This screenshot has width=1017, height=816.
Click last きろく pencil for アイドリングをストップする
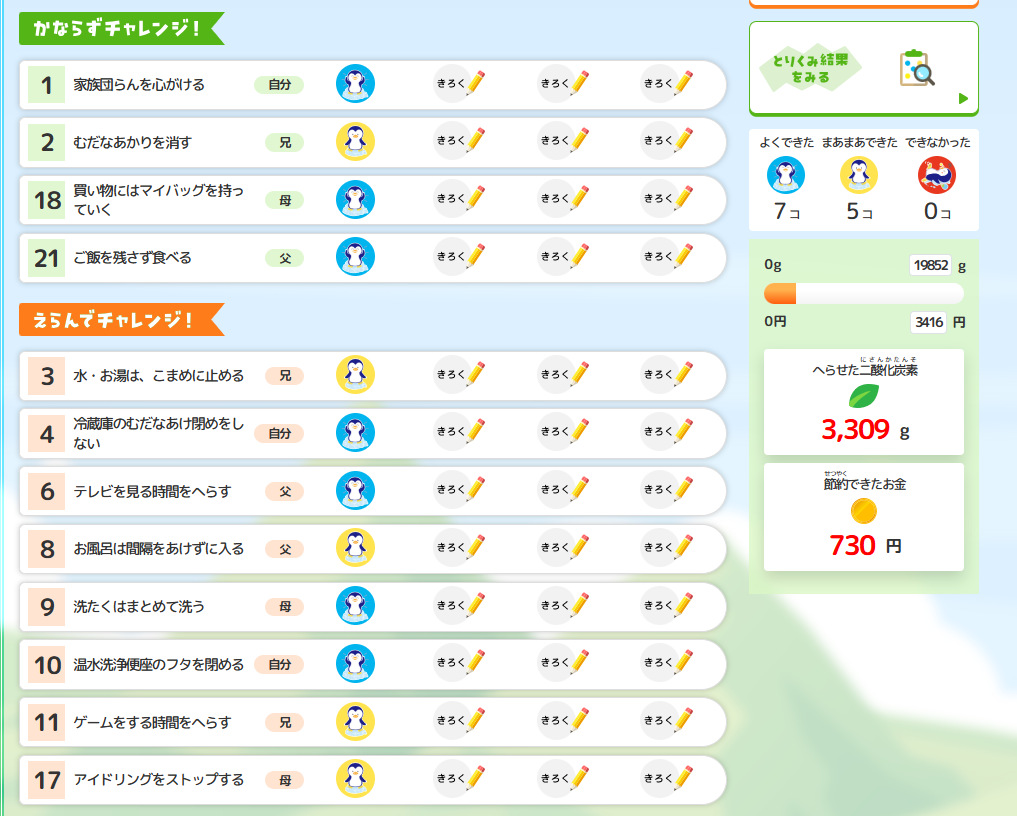pos(668,779)
